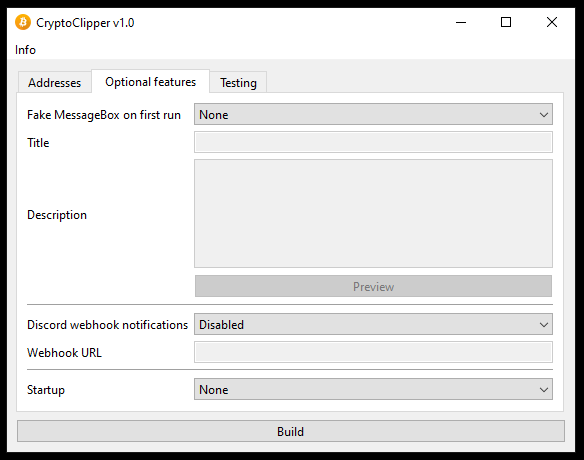The image size is (584, 460).
Task: Switch to the Testing tab
Action: [x=238, y=82]
